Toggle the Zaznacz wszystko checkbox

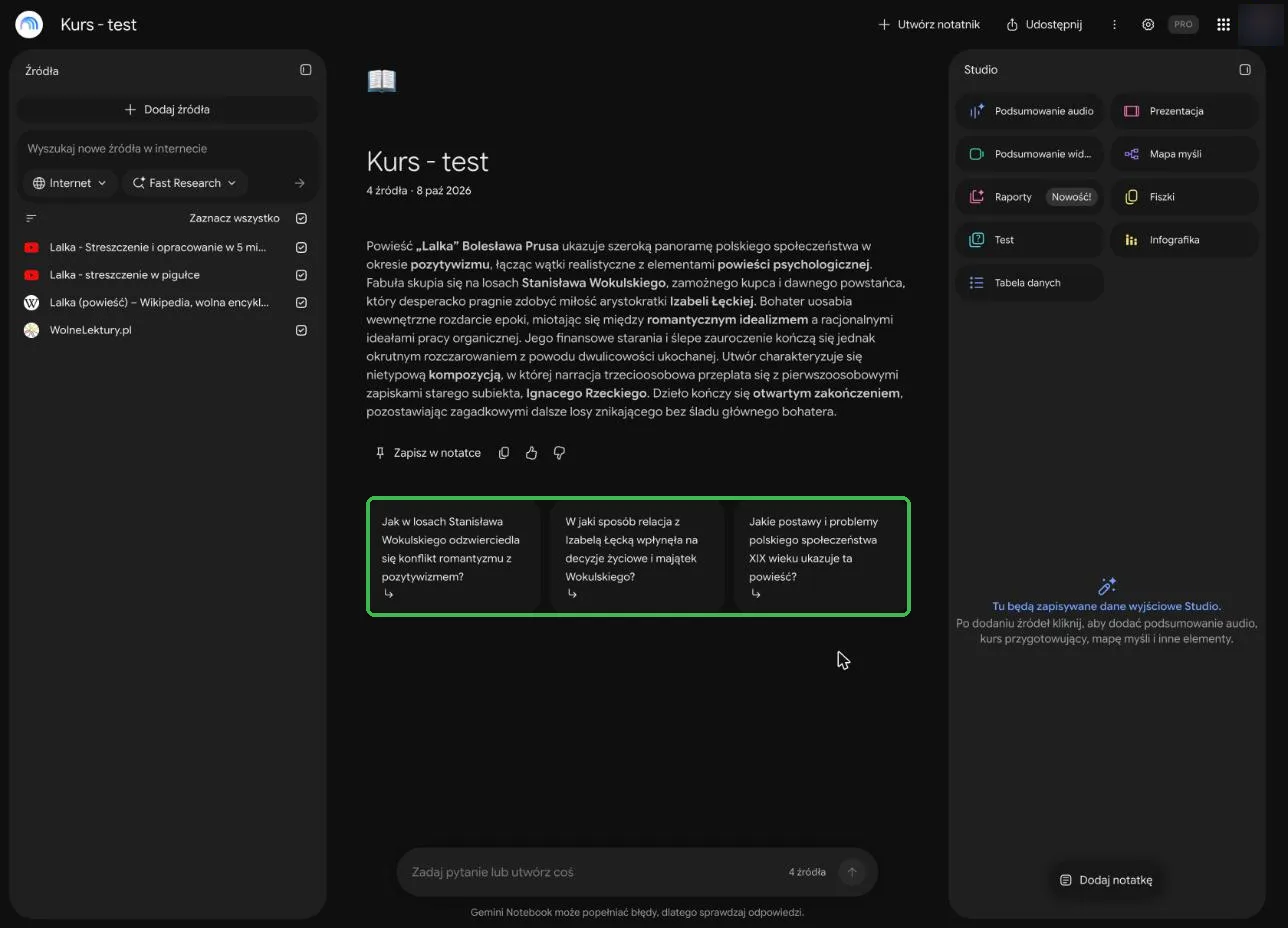[301, 218]
